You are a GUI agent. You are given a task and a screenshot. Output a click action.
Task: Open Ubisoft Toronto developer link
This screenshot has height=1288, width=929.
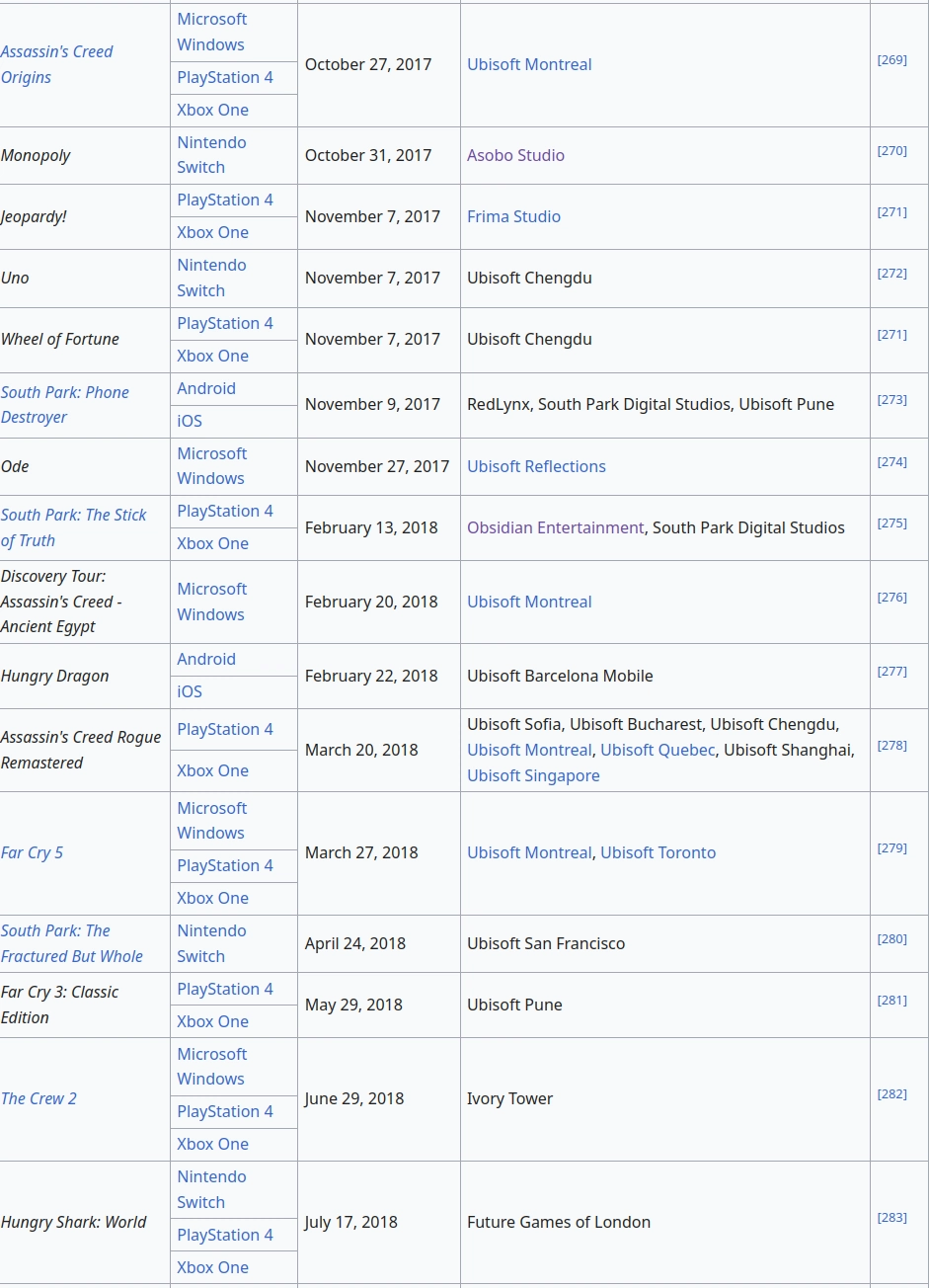(658, 852)
